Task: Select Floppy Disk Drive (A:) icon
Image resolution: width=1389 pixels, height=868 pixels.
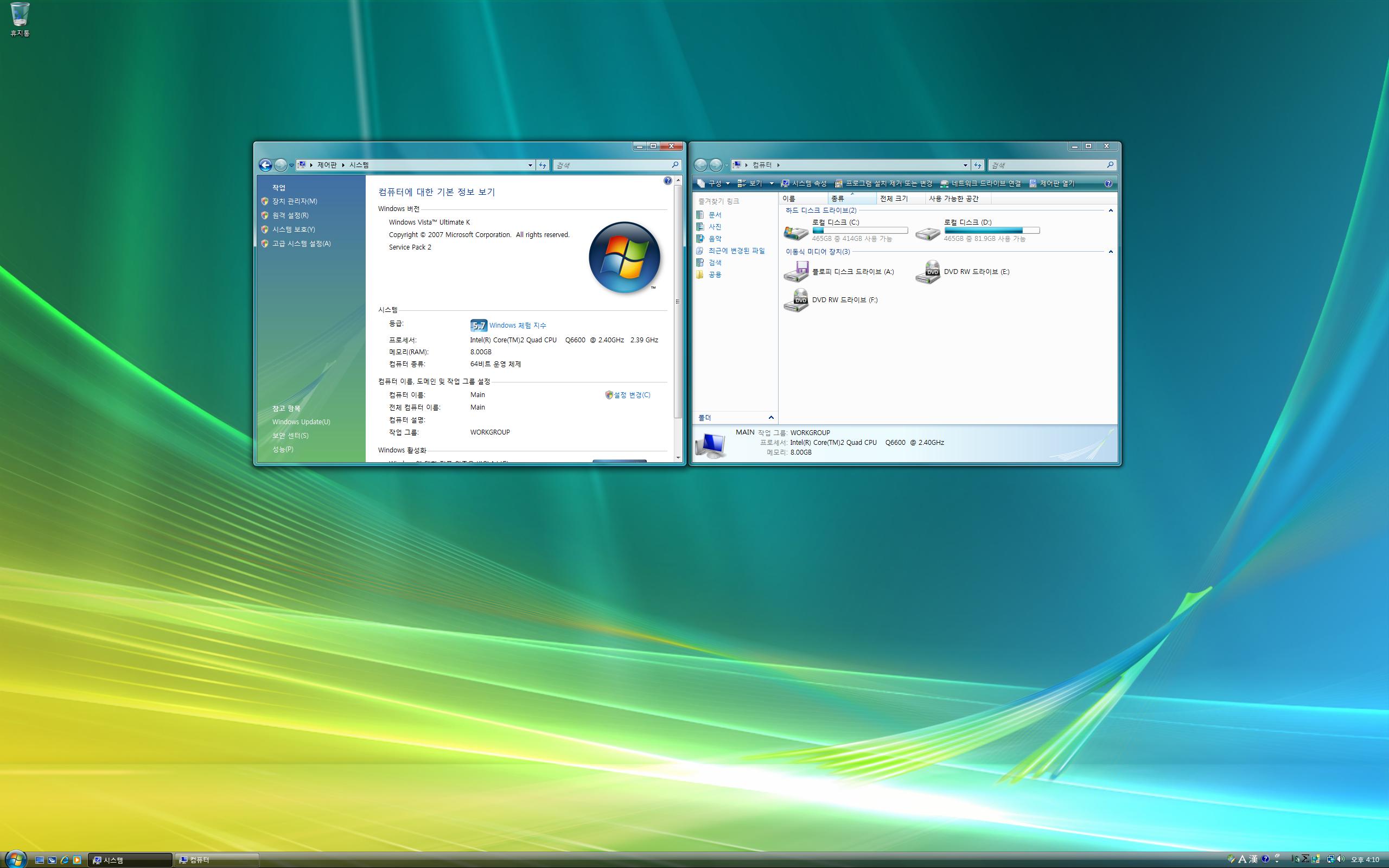Action: (796, 272)
